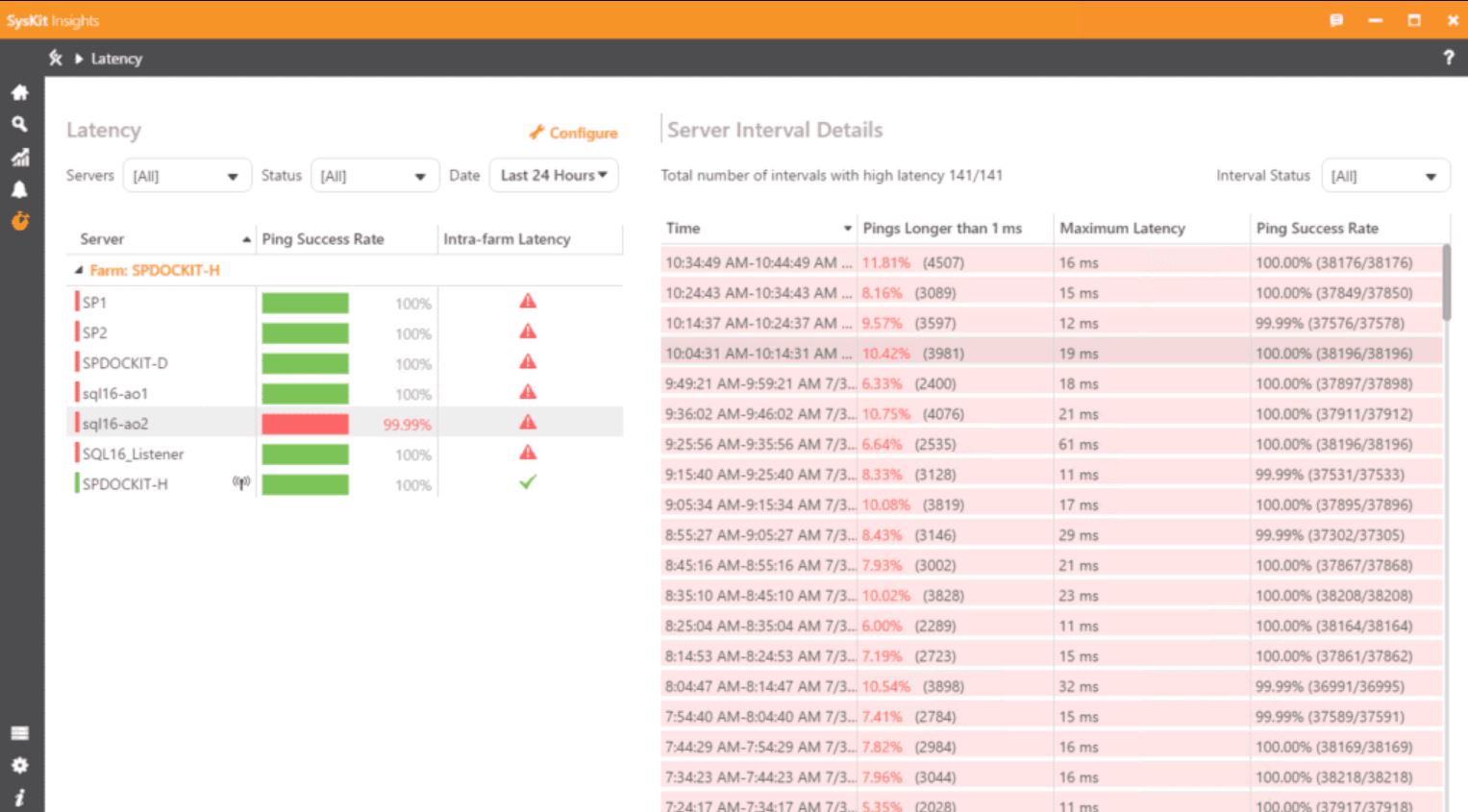
Task: Select the SPDOCKIT-D server row
Action: tap(344, 362)
